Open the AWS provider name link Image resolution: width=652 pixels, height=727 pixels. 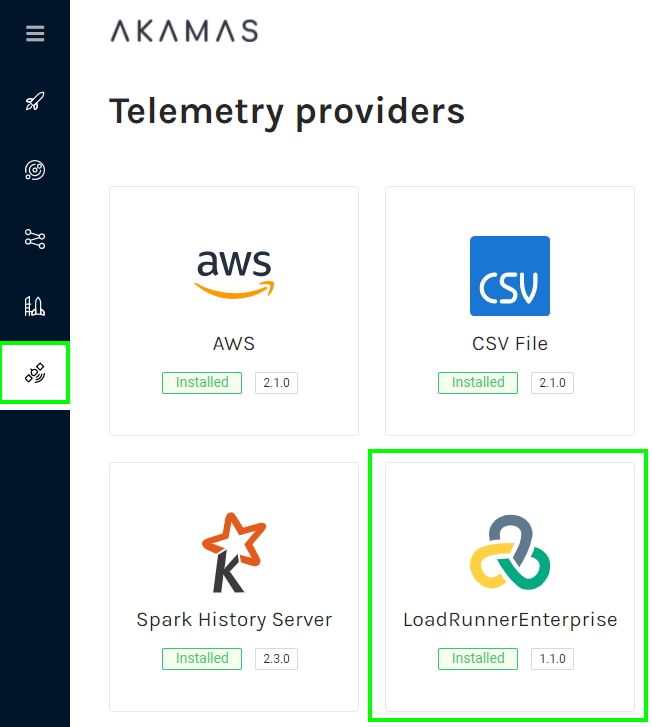coord(234,344)
